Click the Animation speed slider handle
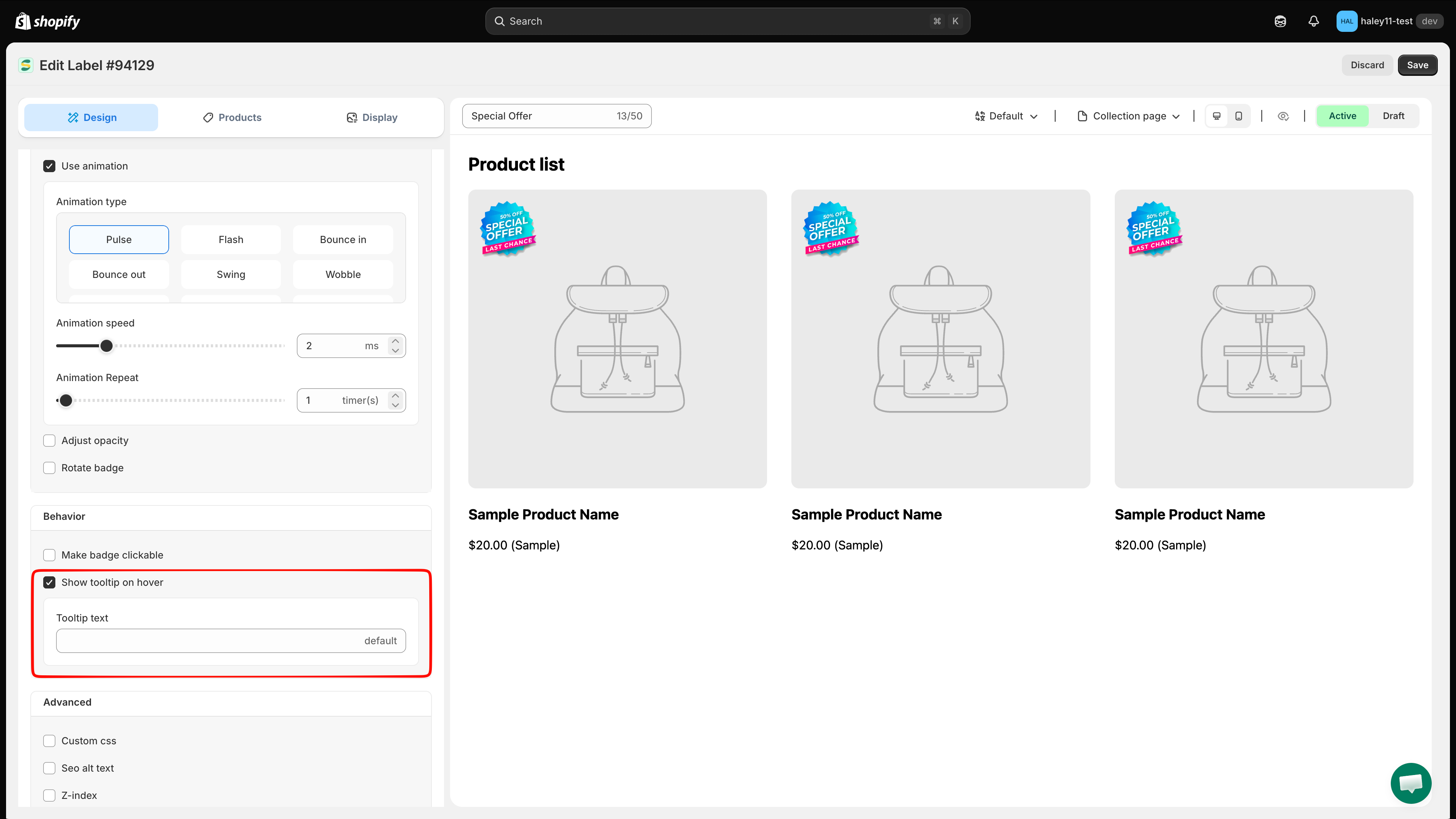 [106, 346]
